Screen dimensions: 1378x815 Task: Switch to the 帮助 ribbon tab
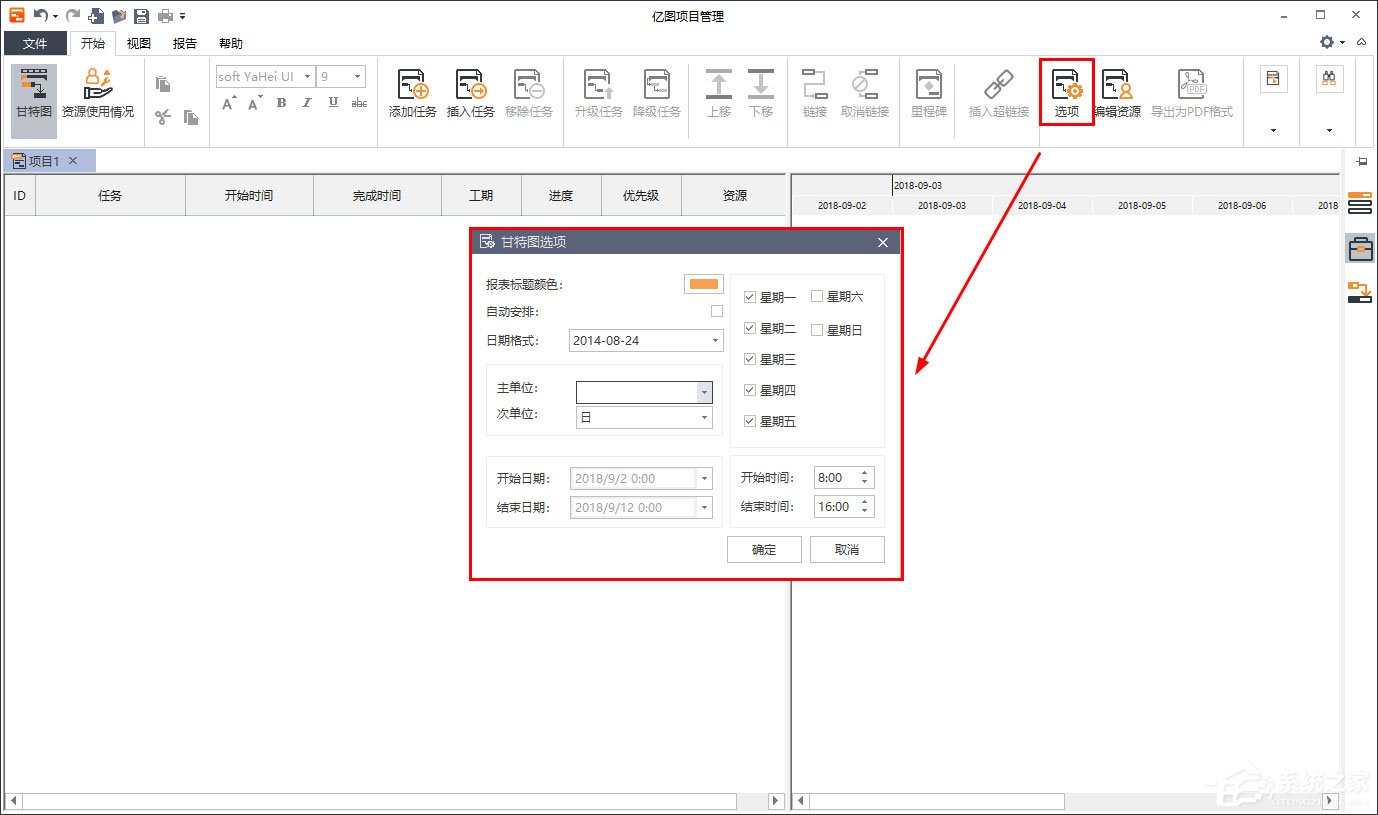[x=231, y=43]
